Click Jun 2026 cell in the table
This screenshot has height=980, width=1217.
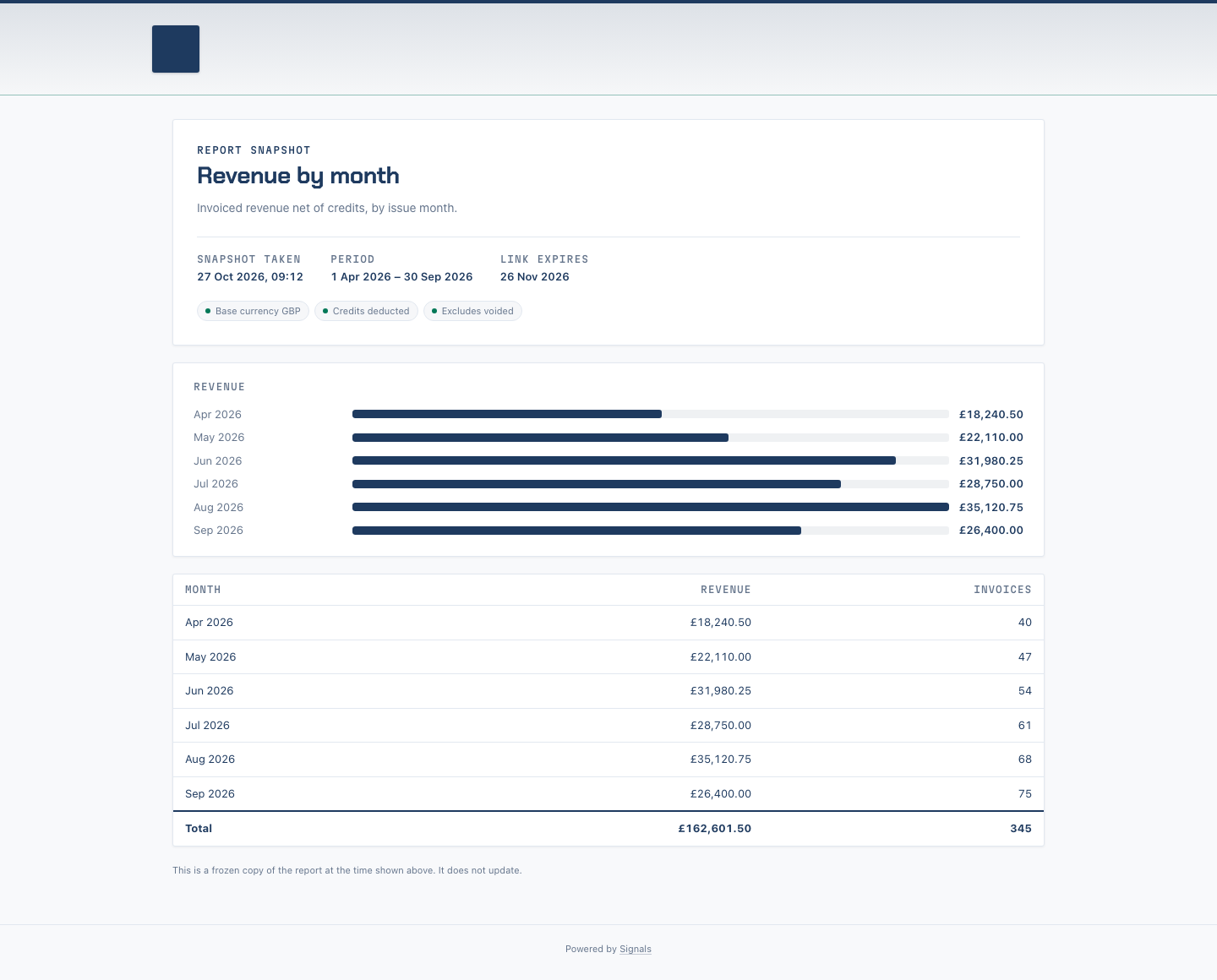[x=209, y=691]
